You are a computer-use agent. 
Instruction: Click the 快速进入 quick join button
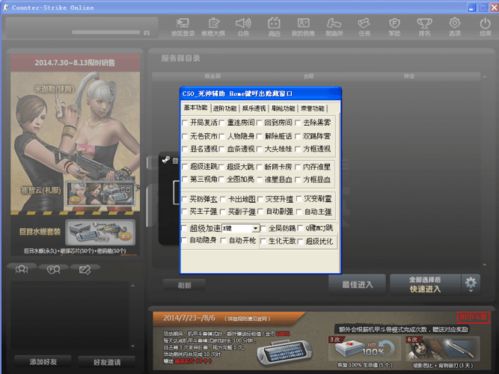[425, 284]
